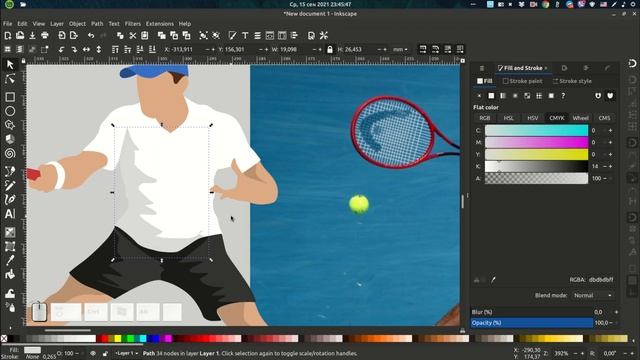
Task: Choose Unset paint question mark
Action: [563, 96]
